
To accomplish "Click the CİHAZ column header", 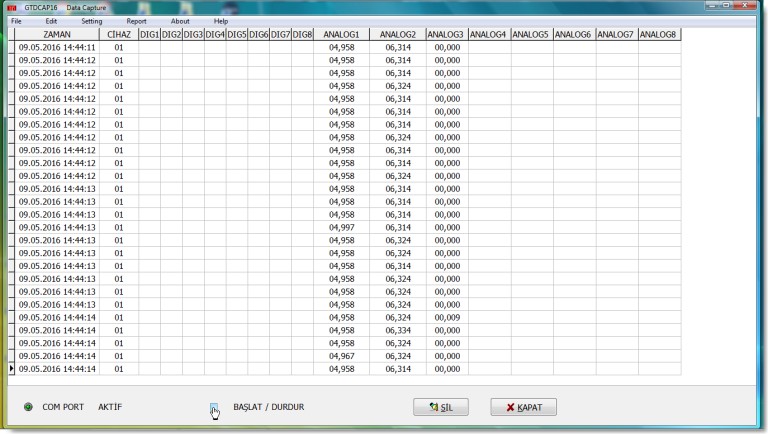I will coord(119,34).
